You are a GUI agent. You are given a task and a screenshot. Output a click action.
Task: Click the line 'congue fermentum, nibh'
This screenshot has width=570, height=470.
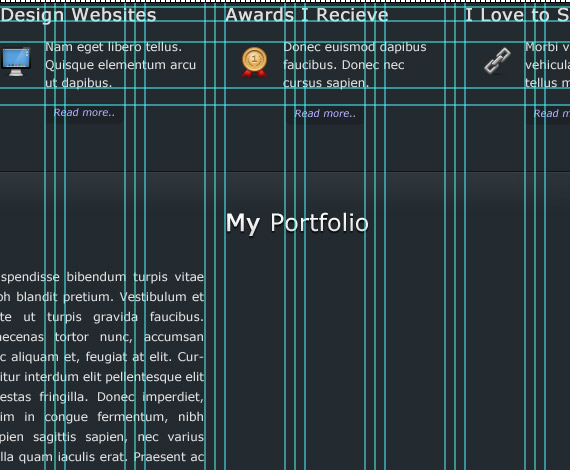(x=124, y=417)
